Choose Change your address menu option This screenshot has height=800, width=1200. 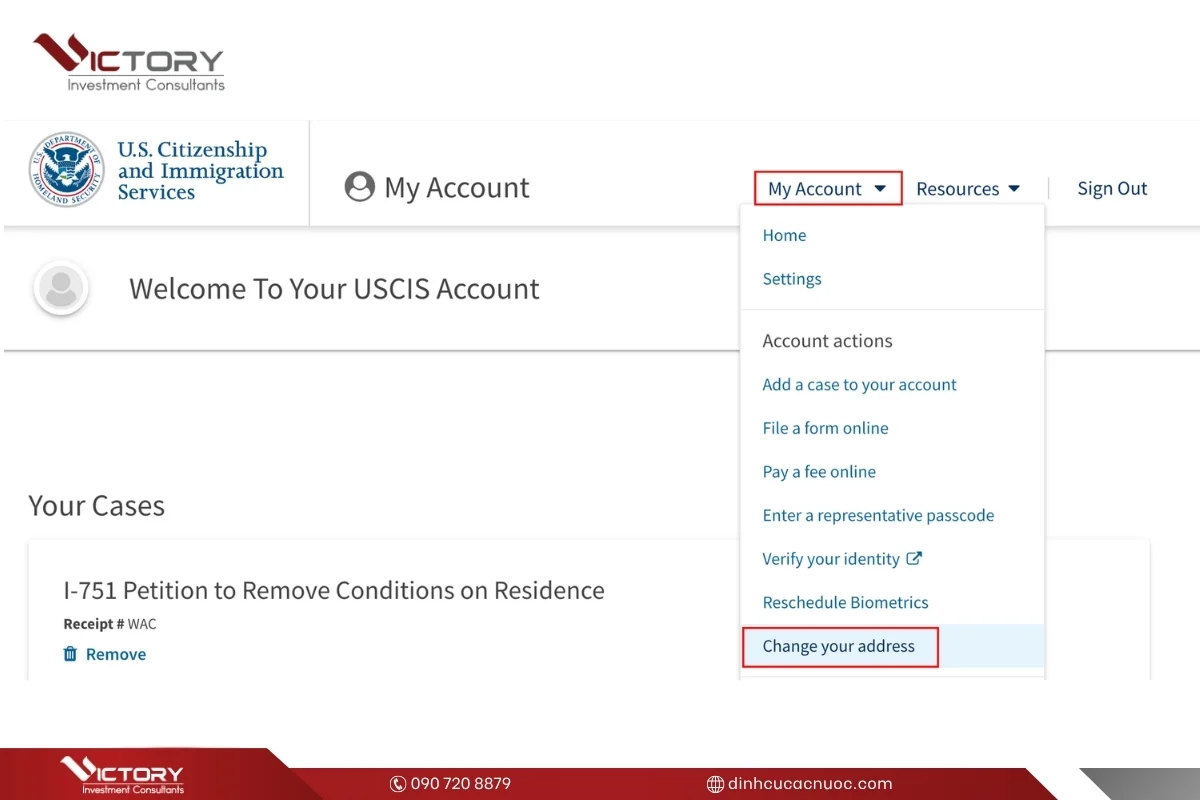[x=839, y=646]
